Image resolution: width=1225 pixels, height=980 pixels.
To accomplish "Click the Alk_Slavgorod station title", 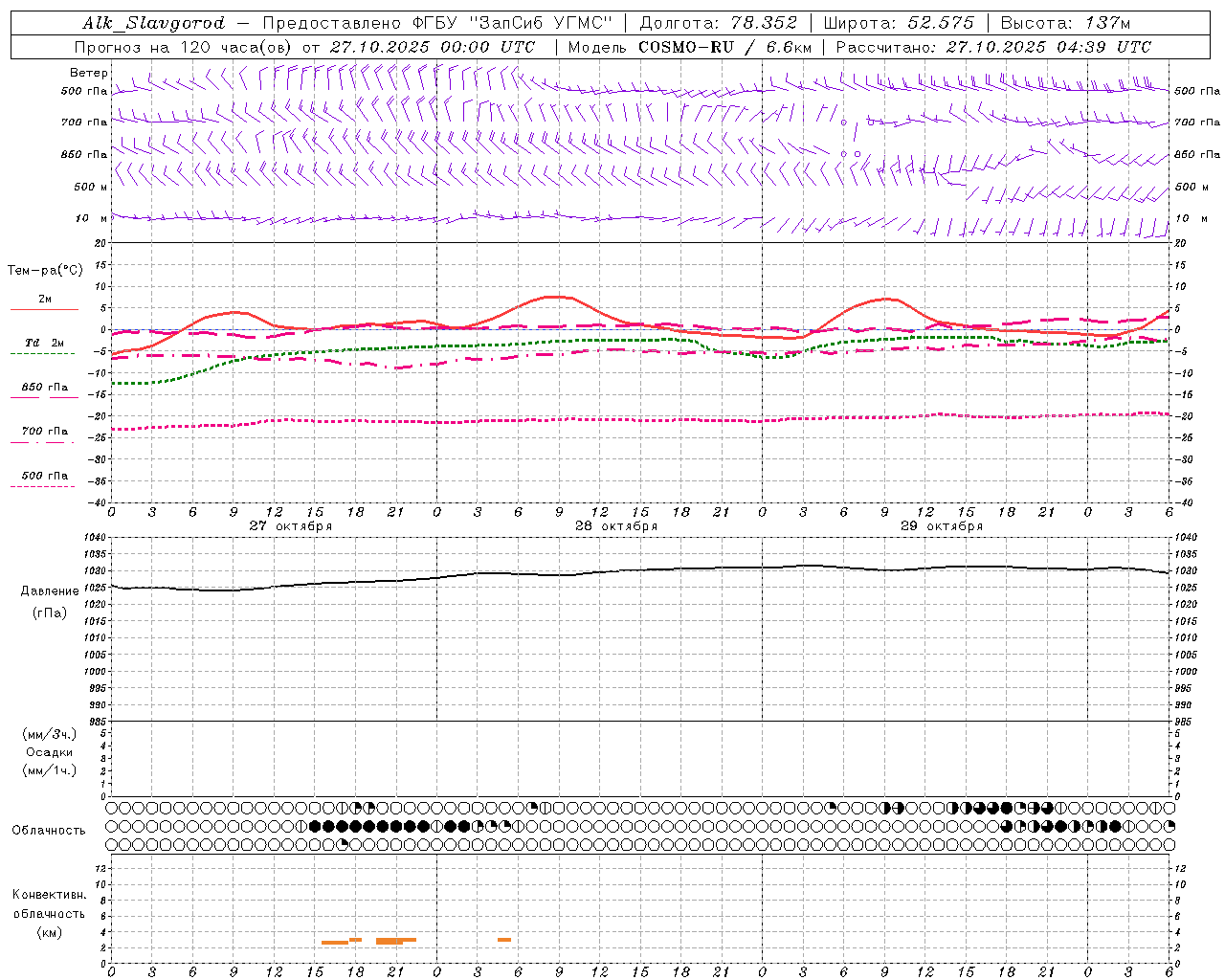I will pos(154,23).
